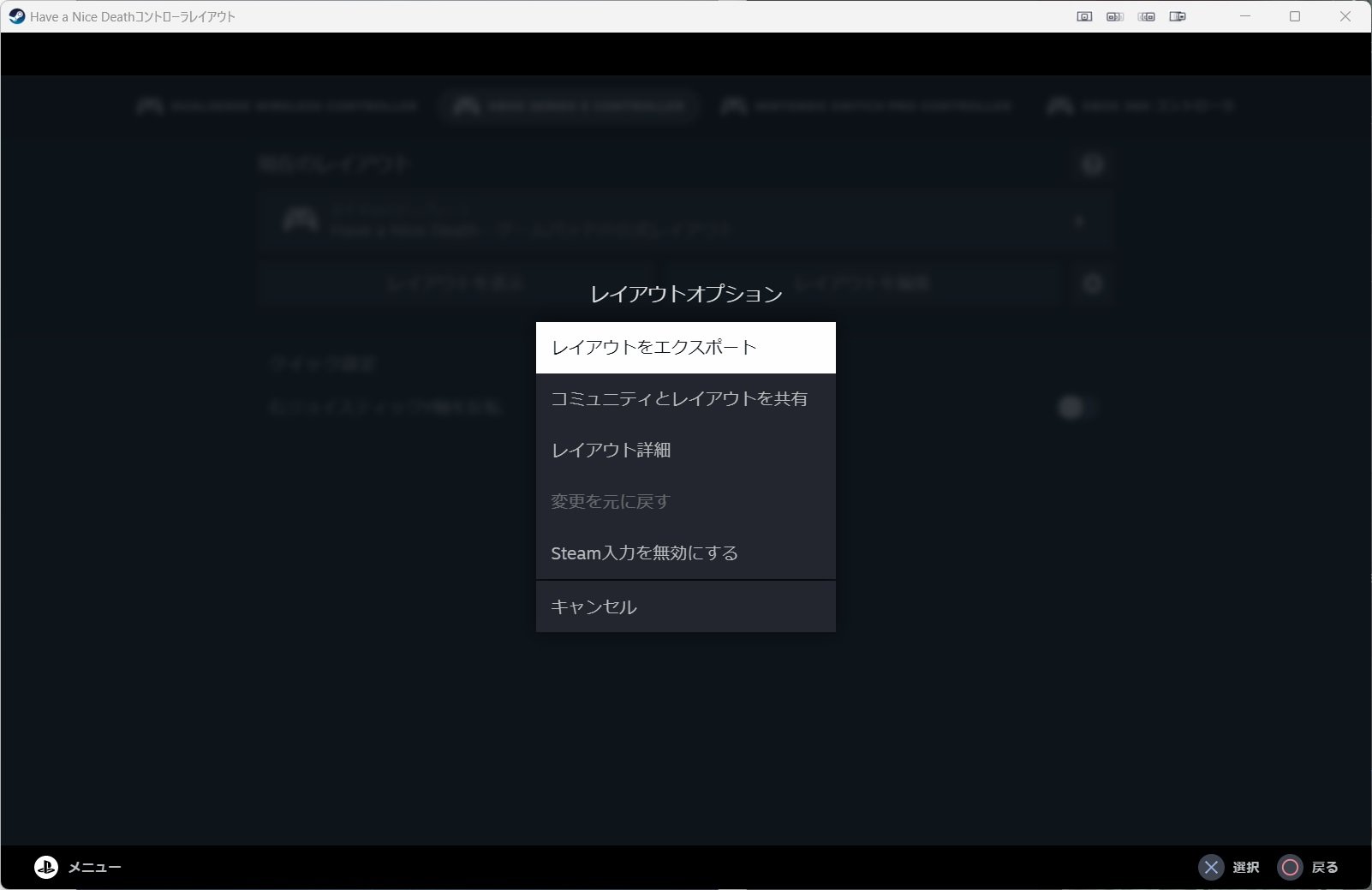
Task: Minimize the controller layout window
Action: tap(1245, 16)
